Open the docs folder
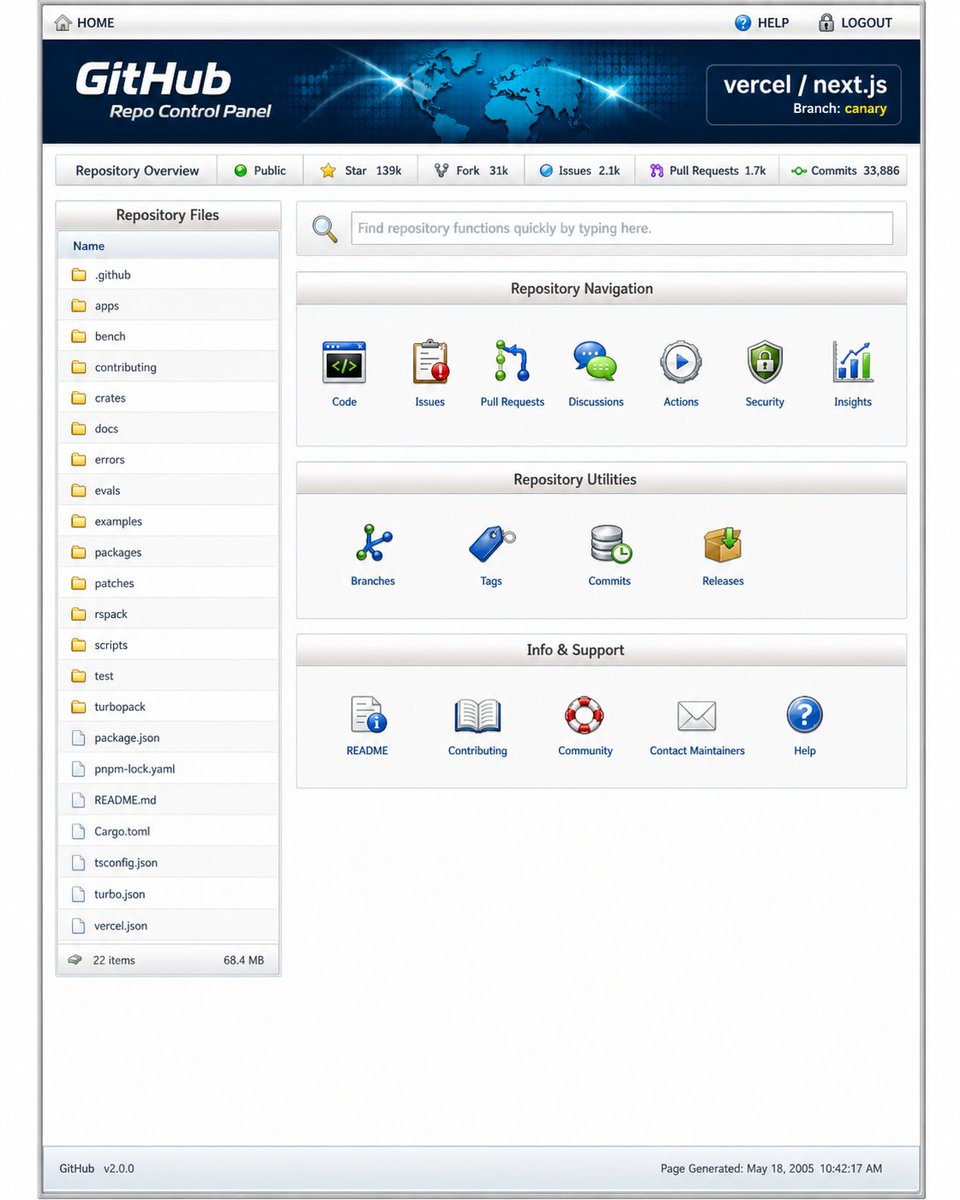 [x=168, y=429]
